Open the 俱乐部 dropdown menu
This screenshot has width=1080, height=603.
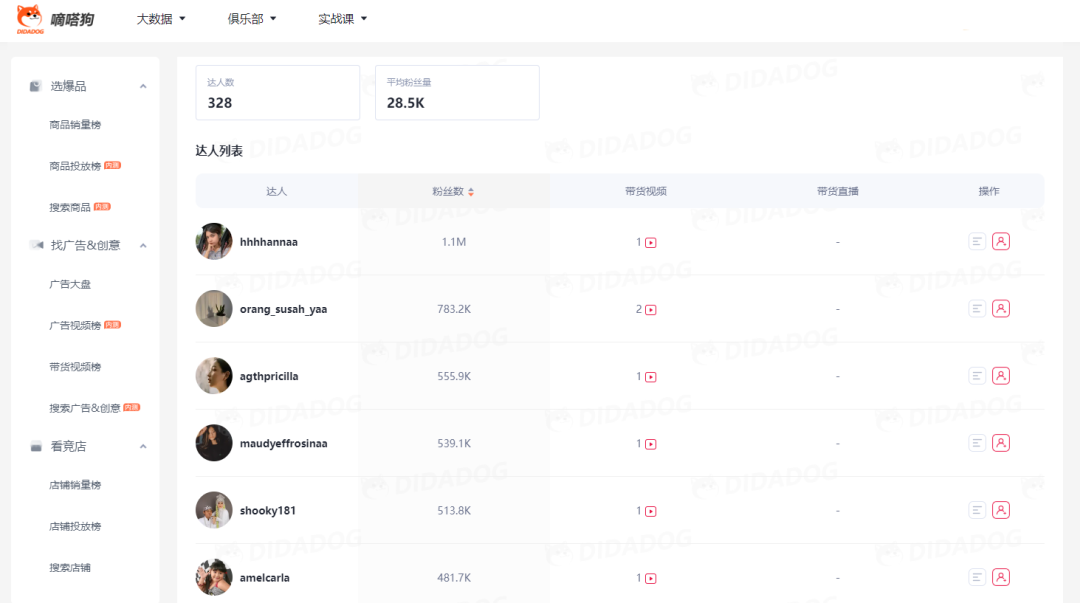coord(251,19)
